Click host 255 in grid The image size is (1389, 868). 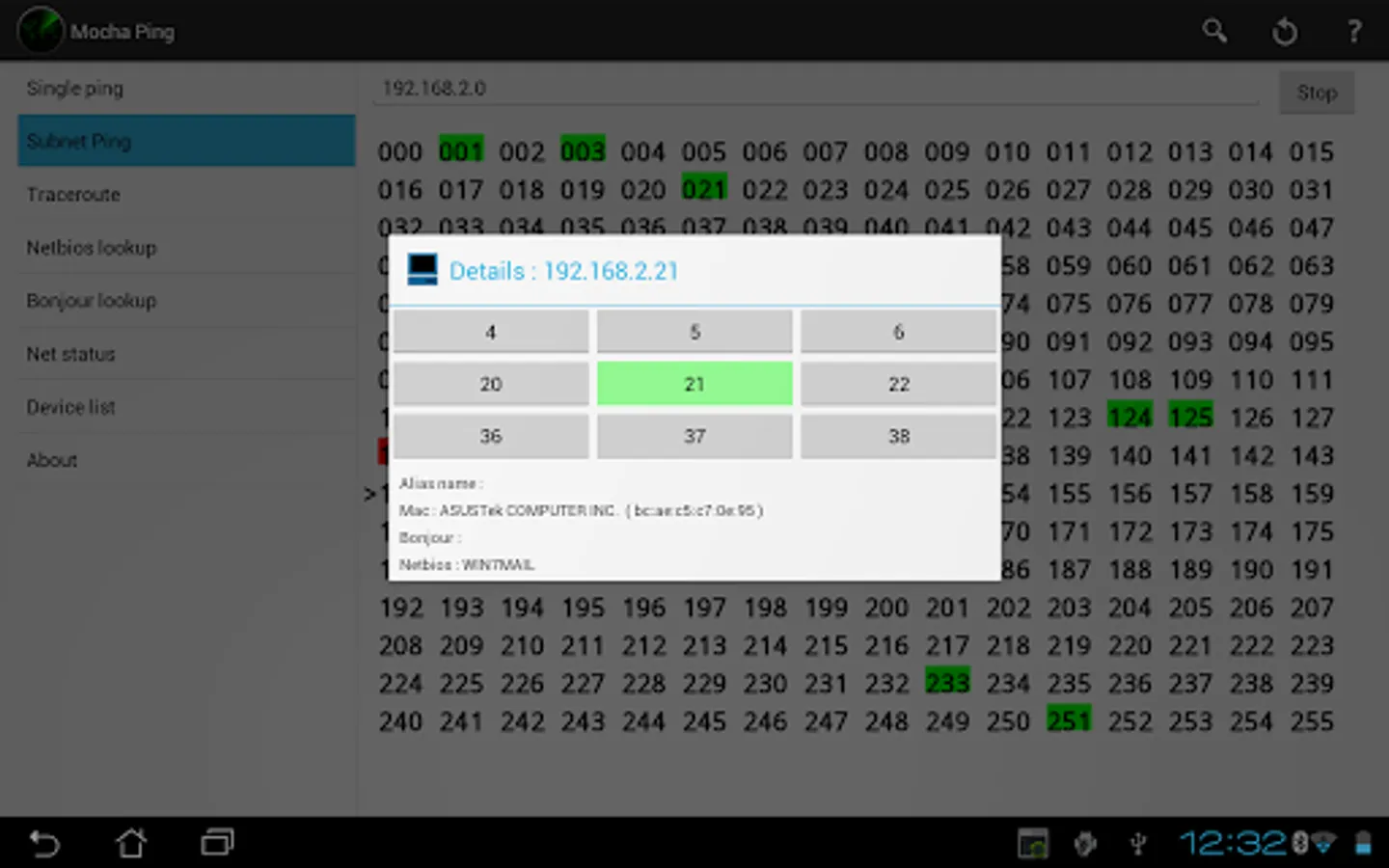1312,721
